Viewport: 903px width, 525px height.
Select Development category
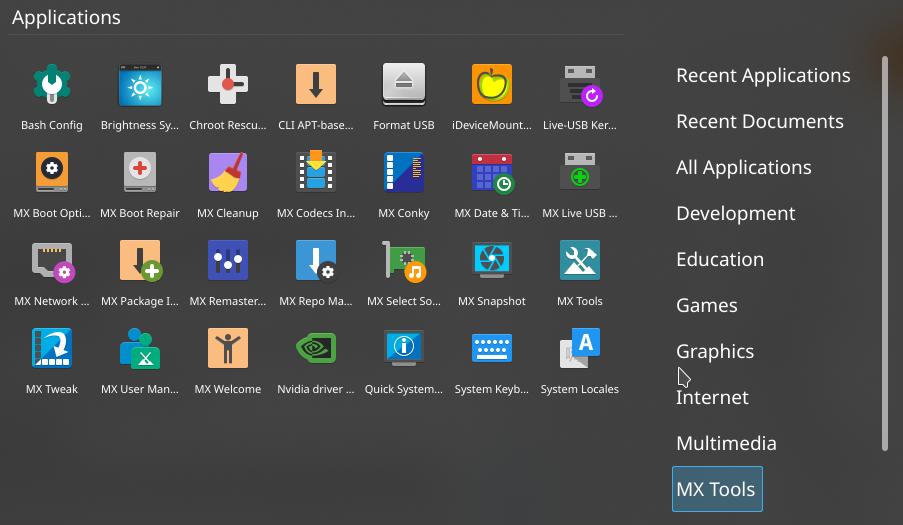735,214
